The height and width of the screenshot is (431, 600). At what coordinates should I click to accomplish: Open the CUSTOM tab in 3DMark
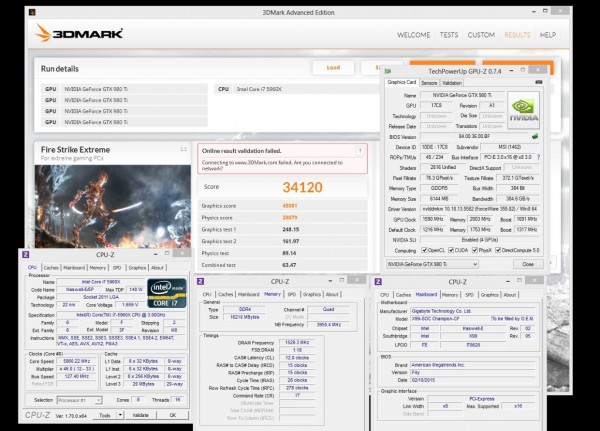click(481, 35)
